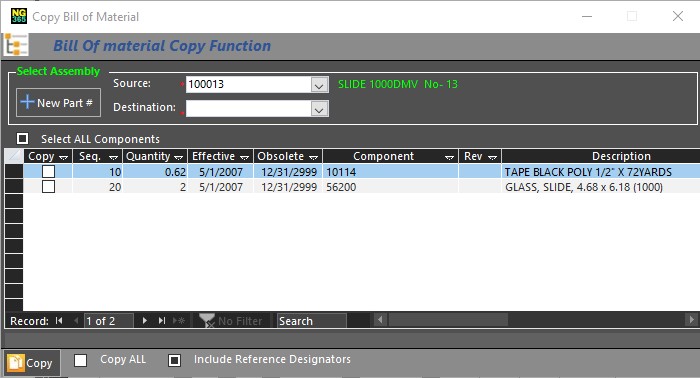Select the row selector for seq 10
The image size is (700, 378).
14,171
